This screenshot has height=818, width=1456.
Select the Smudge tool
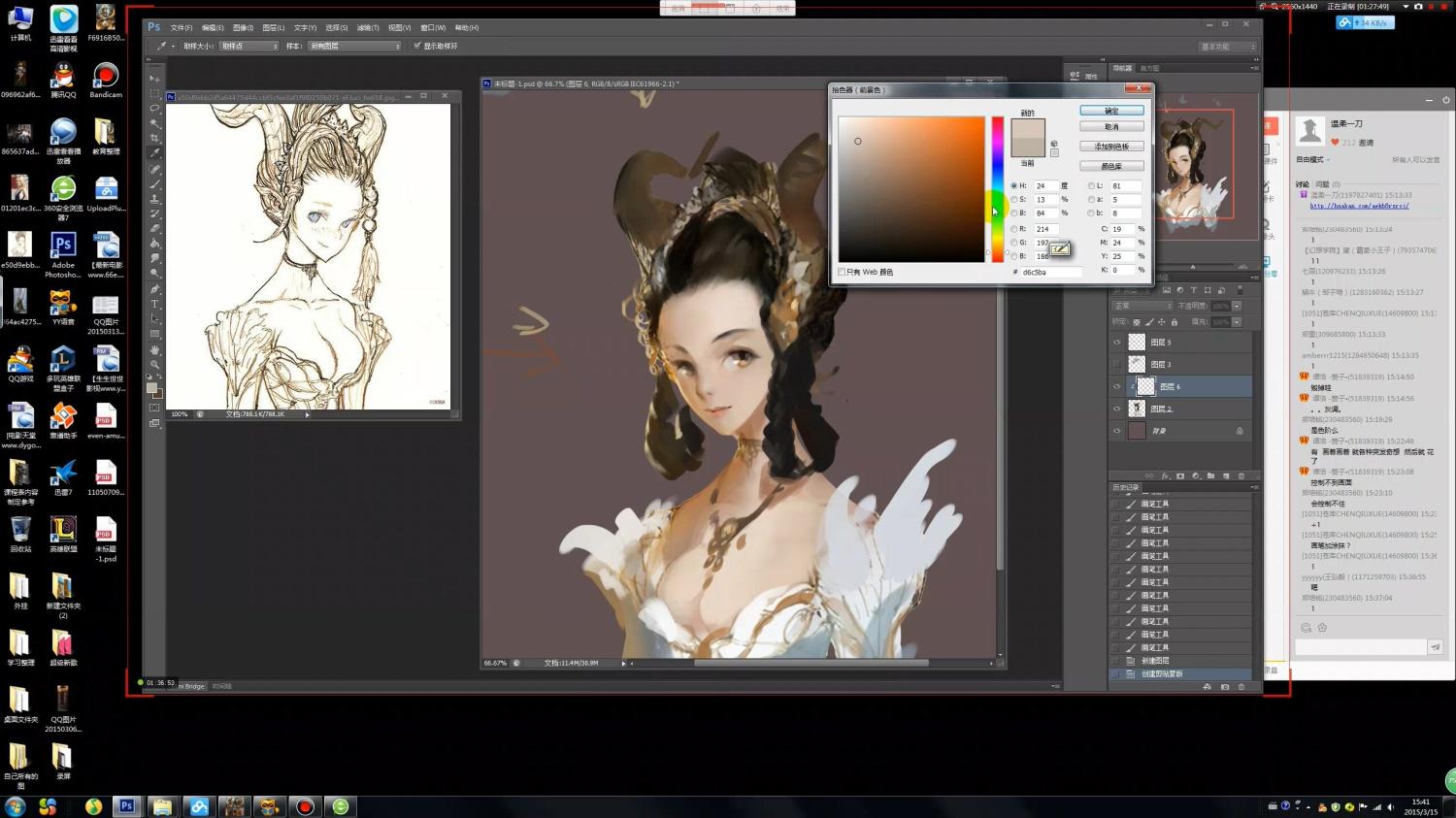[154, 258]
